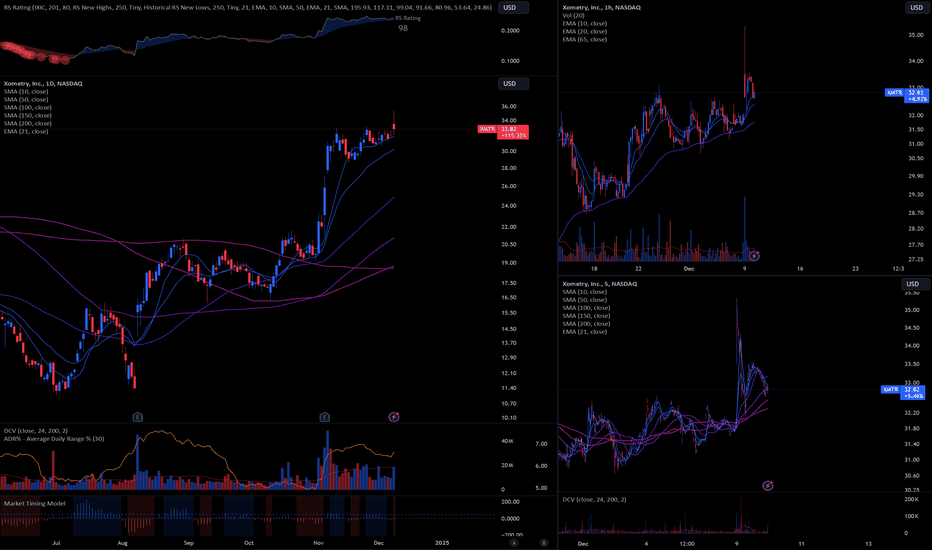932x550 pixels.
Task: Open USD currency selector on 1h chart
Action: [x=916, y=8]
